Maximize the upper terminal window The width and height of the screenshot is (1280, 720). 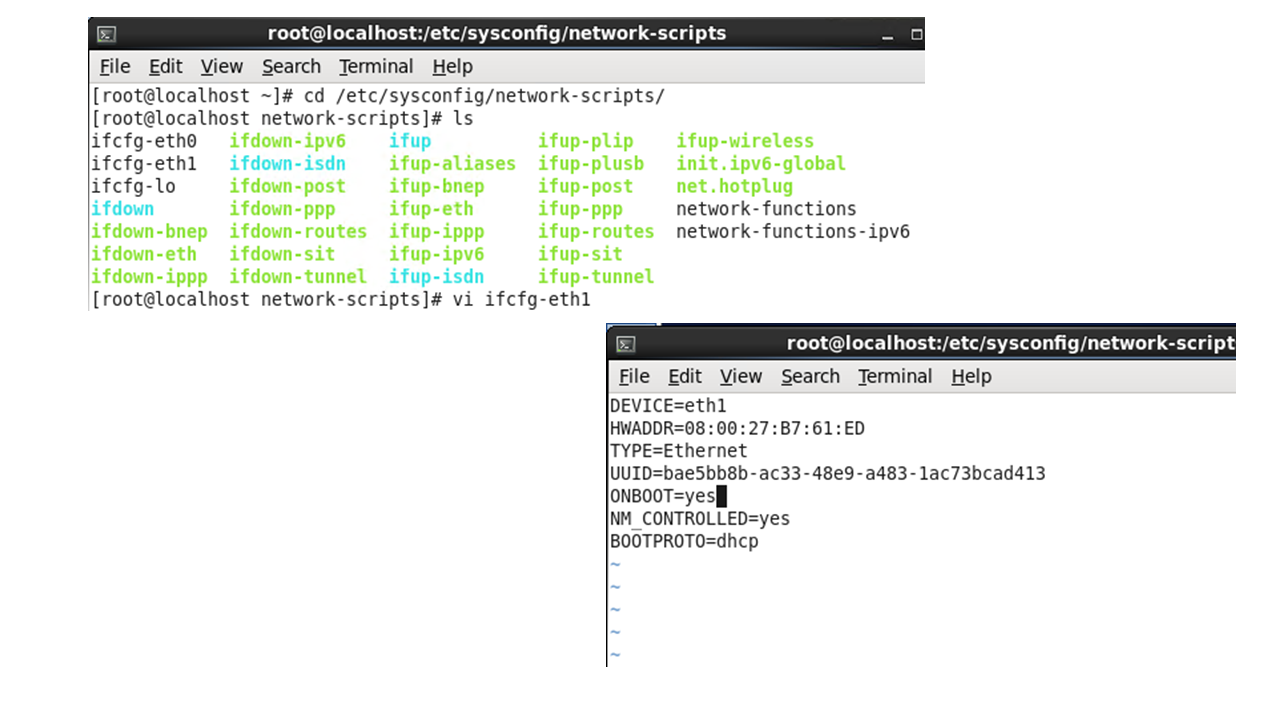coord(915,35)
